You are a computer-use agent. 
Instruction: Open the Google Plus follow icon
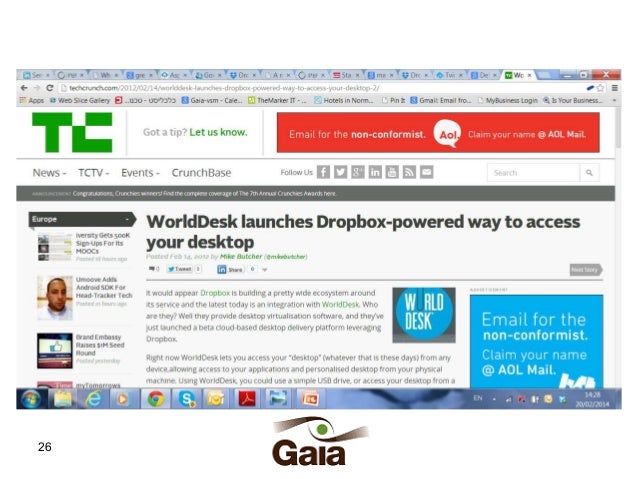[358, 172]
